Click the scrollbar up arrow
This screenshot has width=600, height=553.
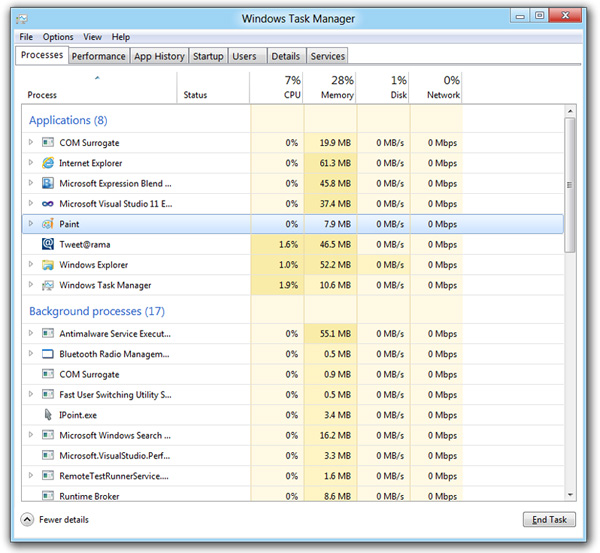click(x=570, y=111)
